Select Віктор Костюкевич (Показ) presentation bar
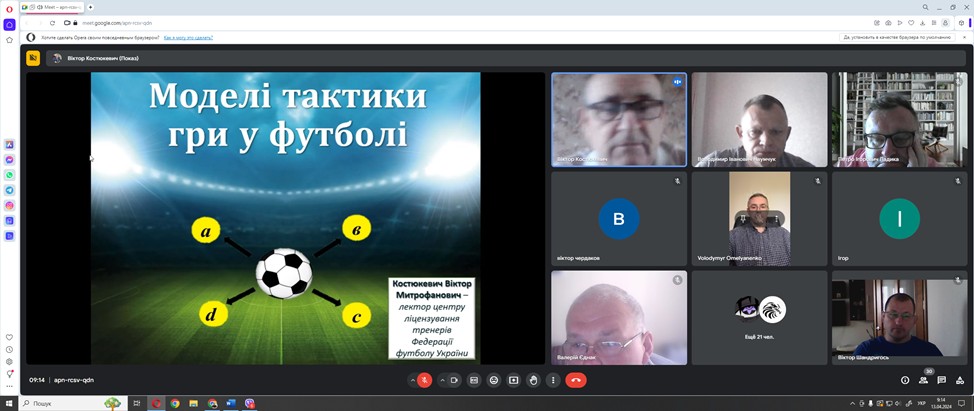 pos(507,58)
